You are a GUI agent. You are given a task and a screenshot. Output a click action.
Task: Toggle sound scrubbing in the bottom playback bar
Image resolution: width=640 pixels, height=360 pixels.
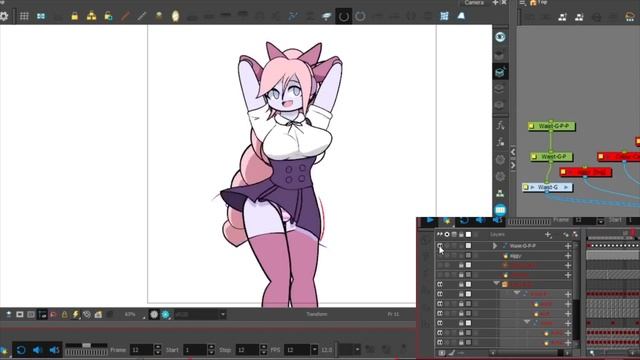[54, 350]
